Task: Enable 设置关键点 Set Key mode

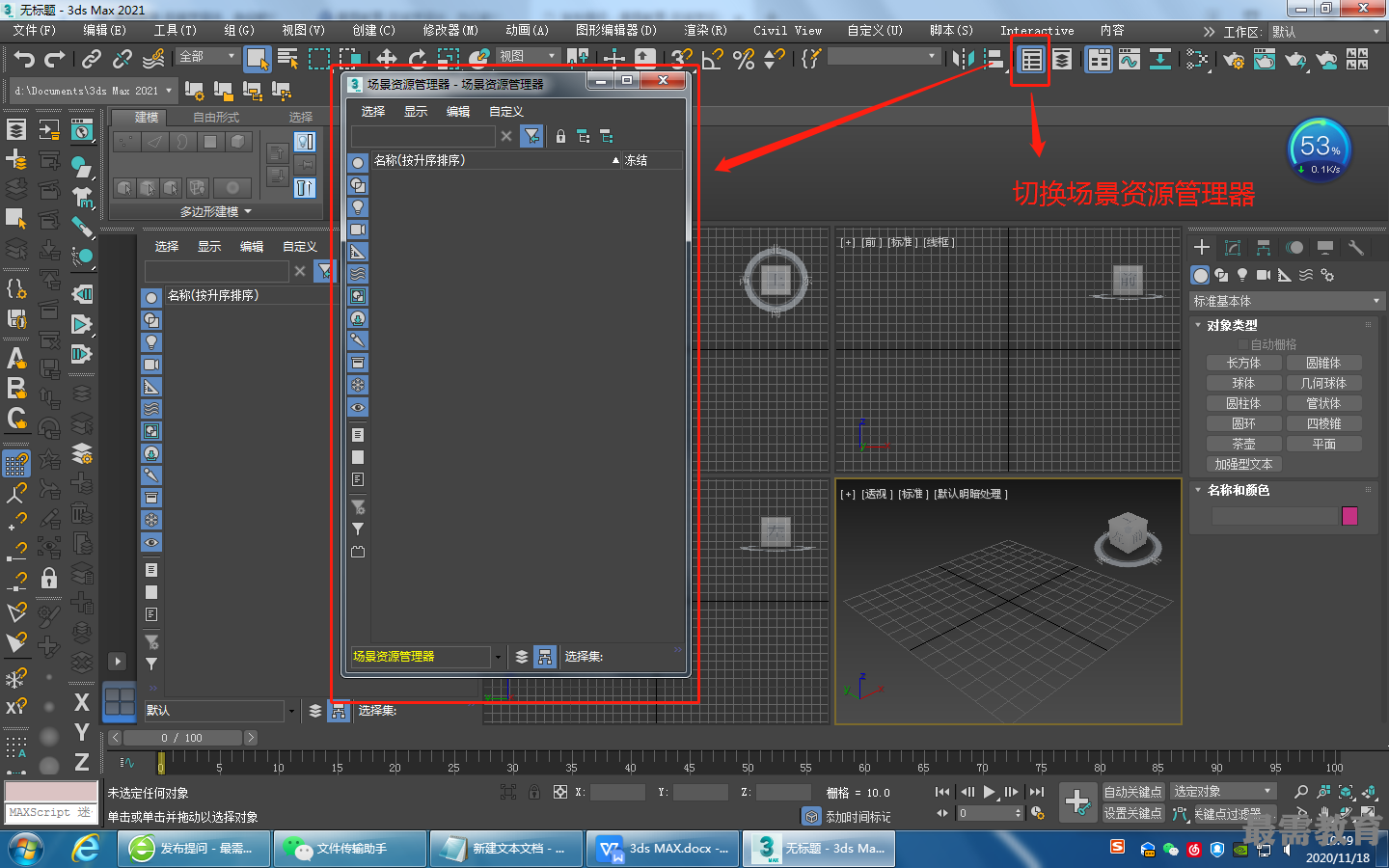Action: pos(1133,813)
